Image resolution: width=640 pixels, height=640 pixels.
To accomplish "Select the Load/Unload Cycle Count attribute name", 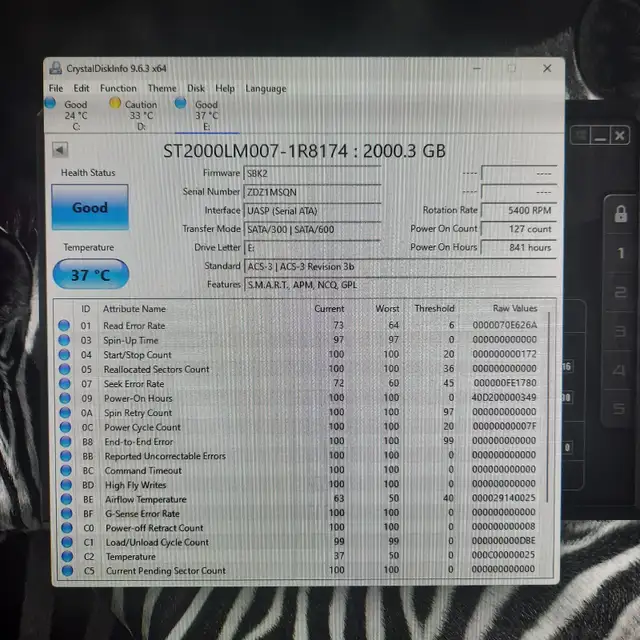I will pyautogui.click(x=157, y=542).
